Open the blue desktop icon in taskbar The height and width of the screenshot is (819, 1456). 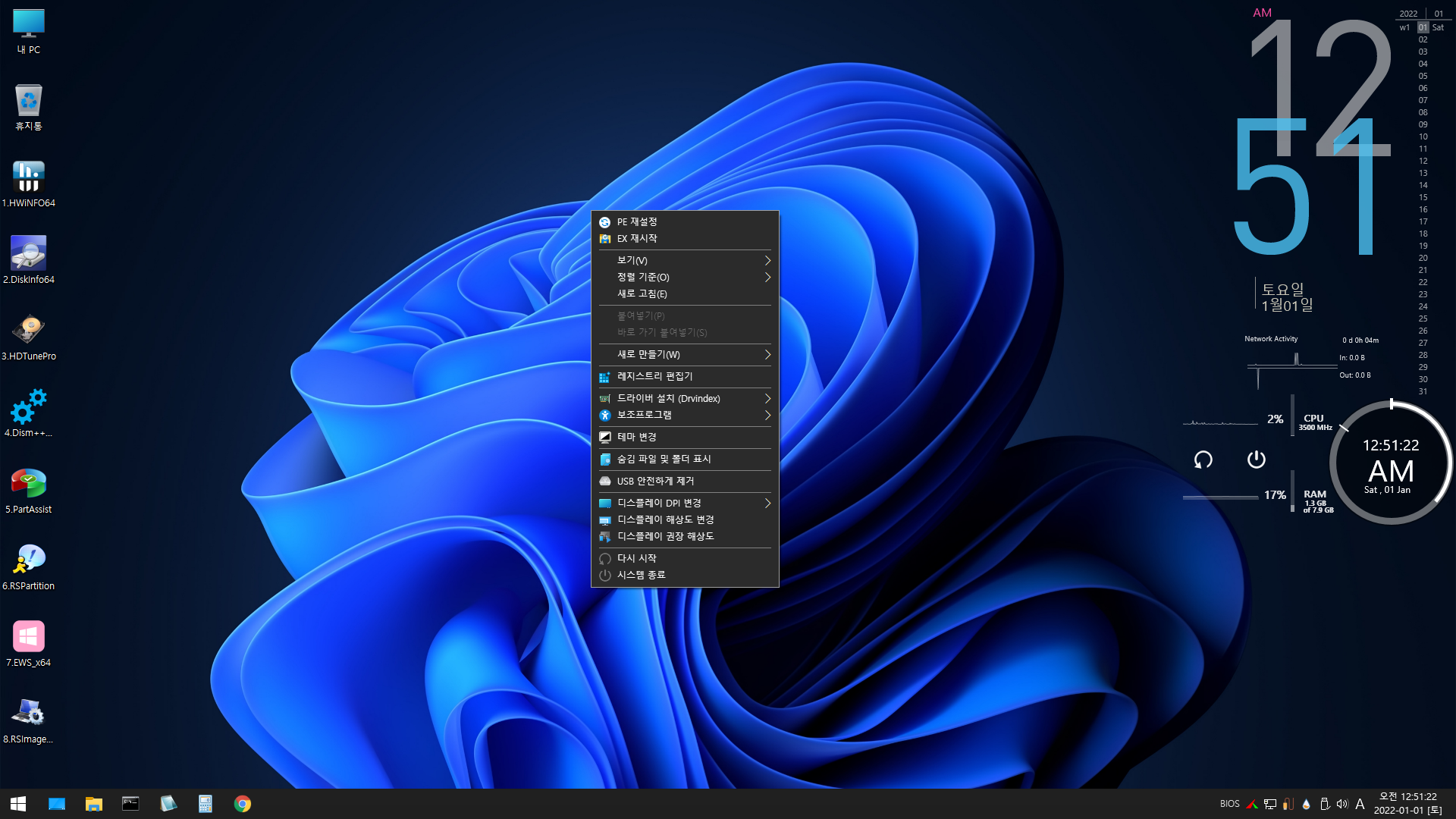(57, 804)
